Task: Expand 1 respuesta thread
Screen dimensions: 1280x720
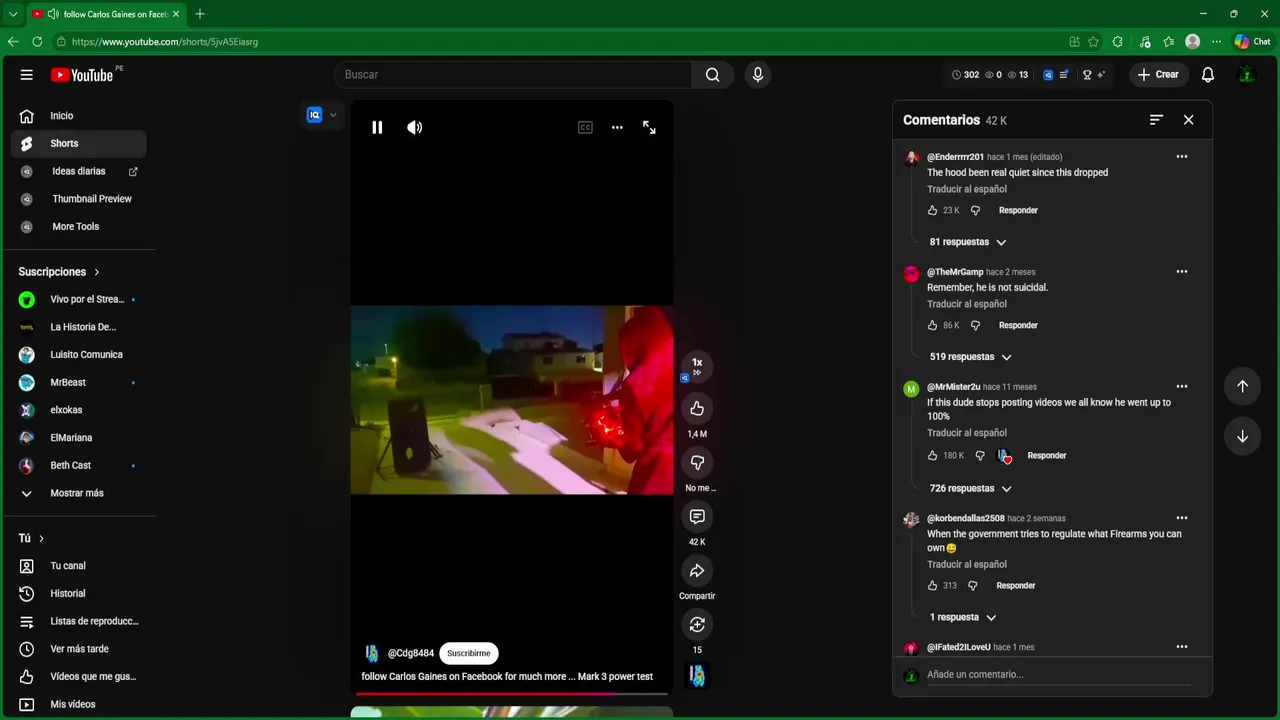Action: point(963,617)
